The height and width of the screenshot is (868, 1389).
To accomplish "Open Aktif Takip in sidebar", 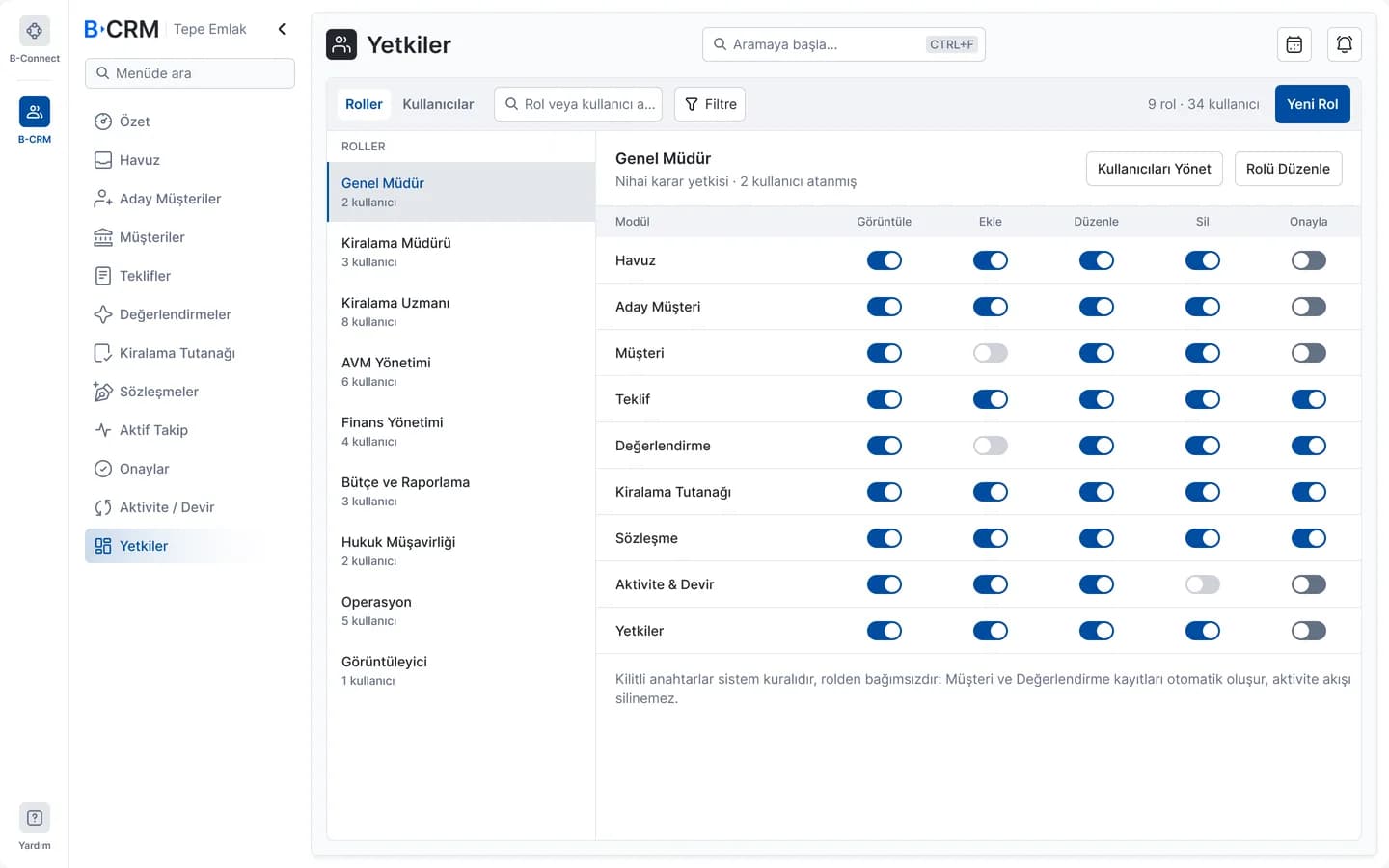I will 190,430.
